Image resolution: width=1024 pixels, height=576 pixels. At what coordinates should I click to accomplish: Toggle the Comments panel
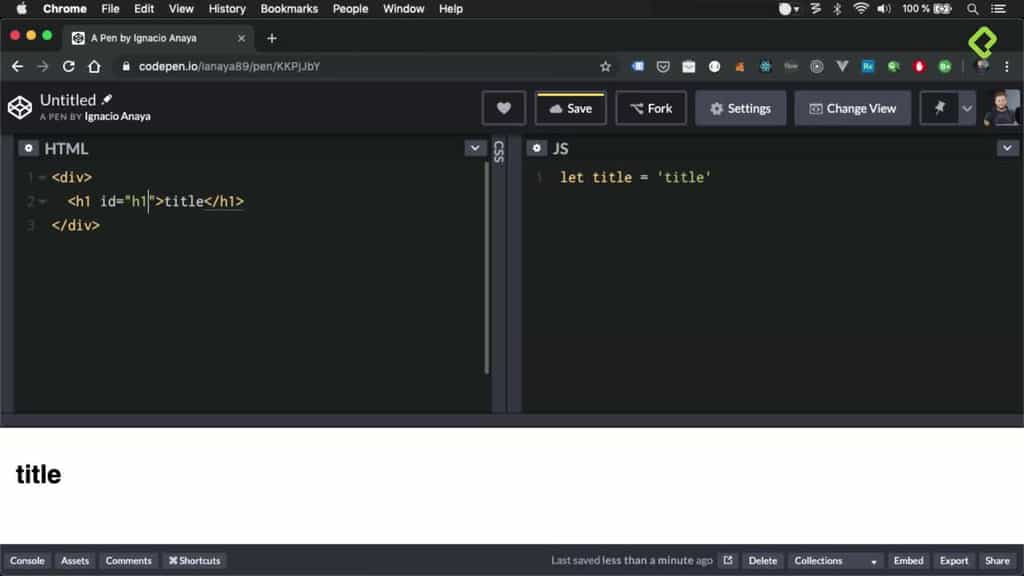pyautogui.click(x=128, y=560)
